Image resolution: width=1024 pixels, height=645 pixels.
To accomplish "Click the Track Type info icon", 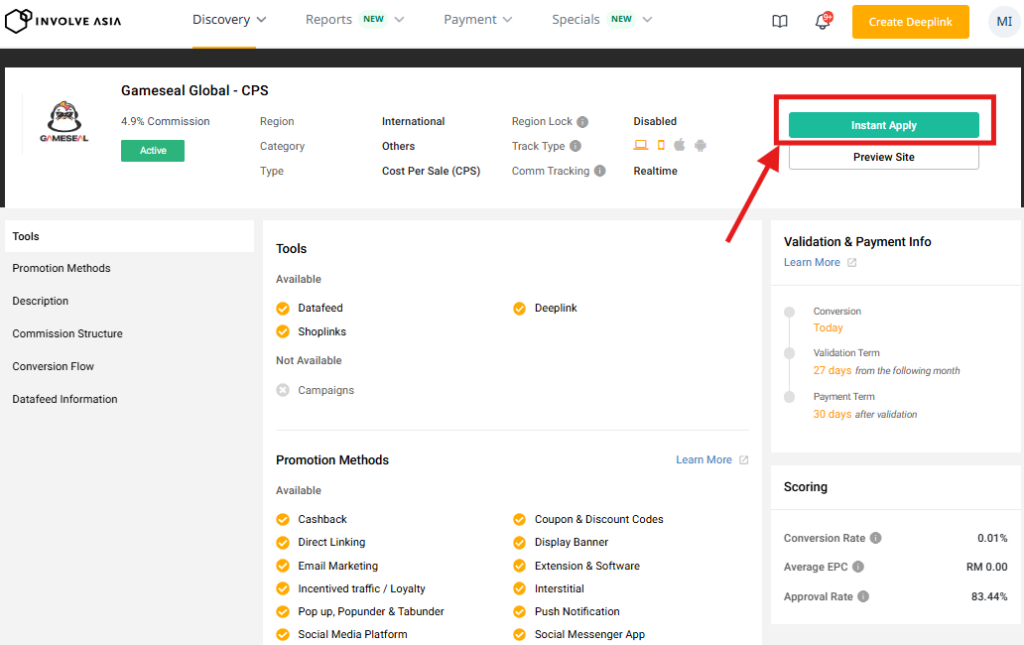I will click(x=575, y=147).
